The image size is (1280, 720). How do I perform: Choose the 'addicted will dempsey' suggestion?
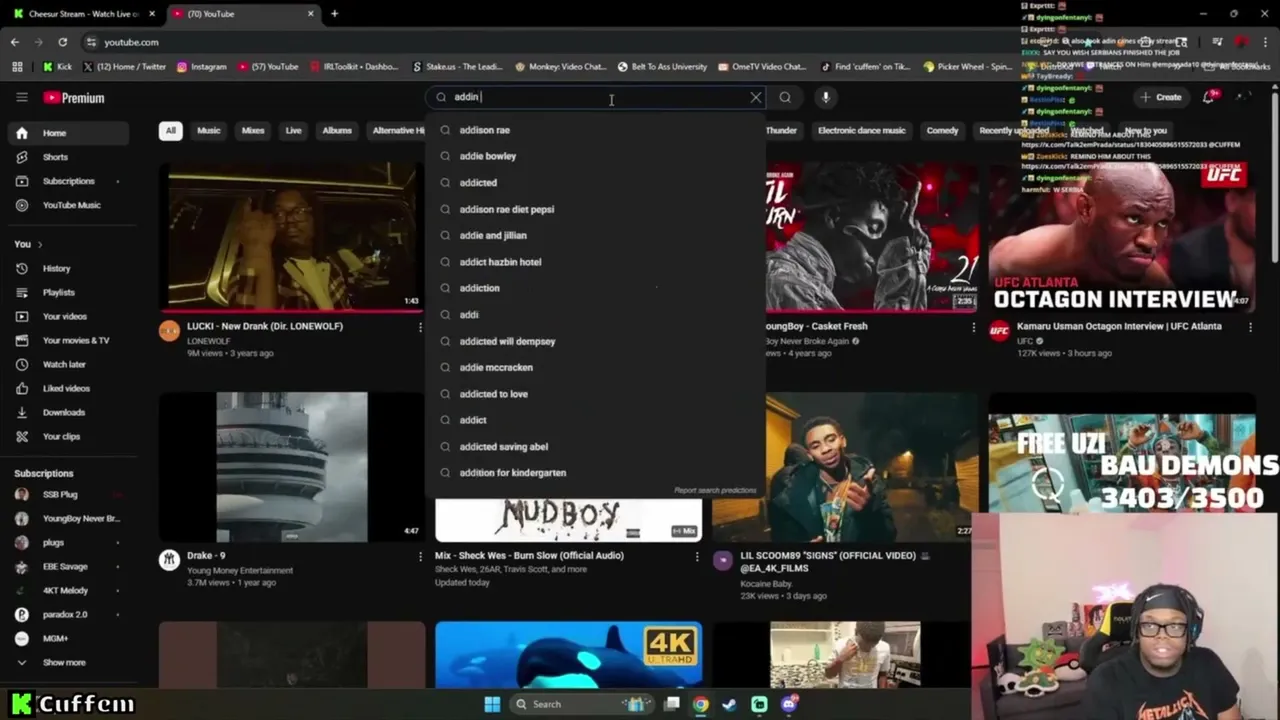point(596,341)
